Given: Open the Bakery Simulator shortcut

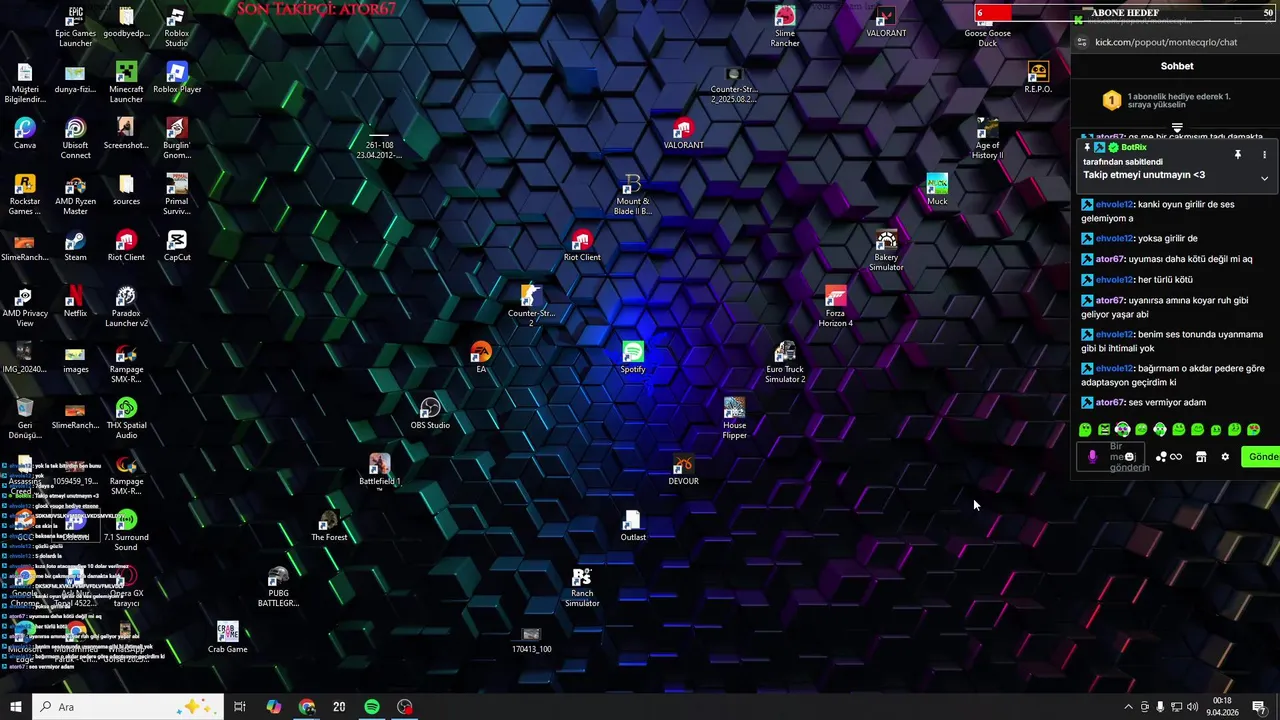Looking at the screenshot, I should (886, 250).
